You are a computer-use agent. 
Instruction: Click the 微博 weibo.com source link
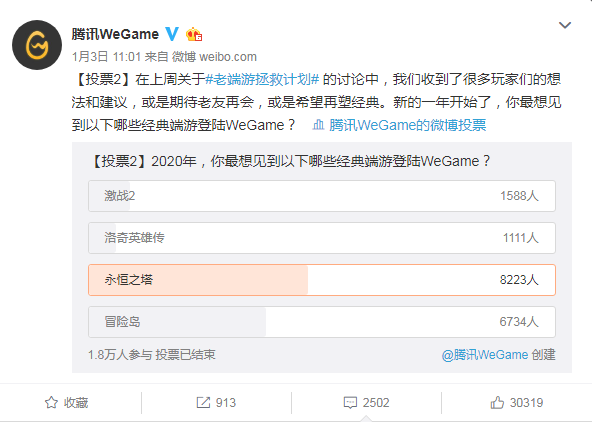[x=214, y=57]
